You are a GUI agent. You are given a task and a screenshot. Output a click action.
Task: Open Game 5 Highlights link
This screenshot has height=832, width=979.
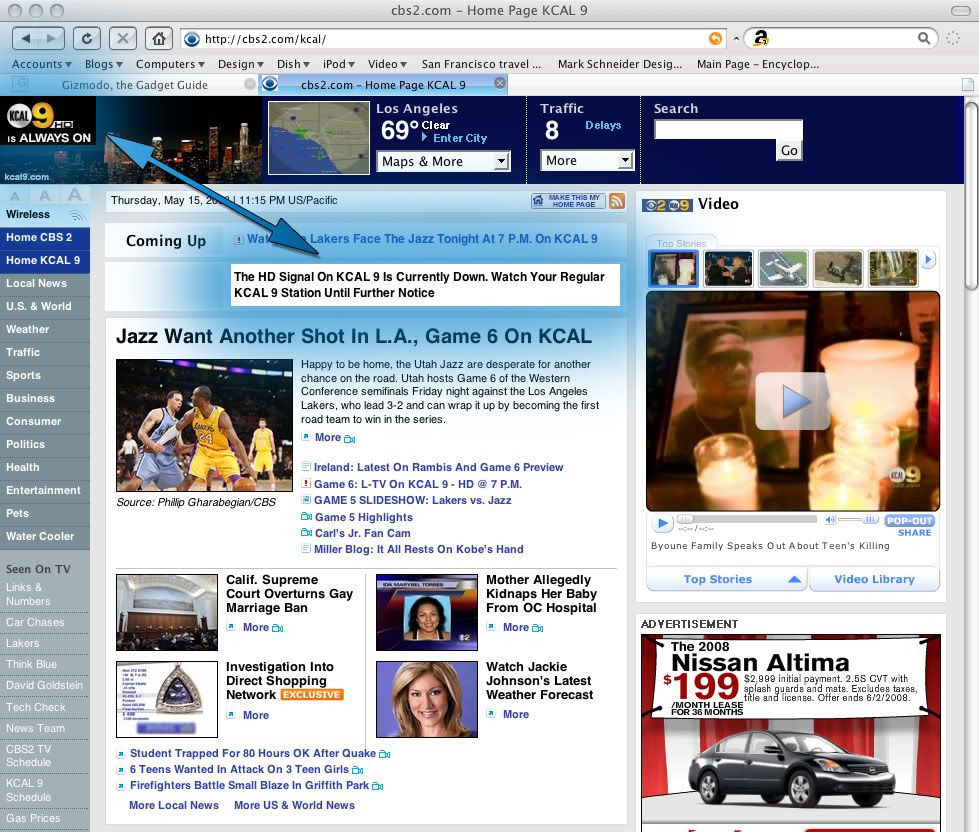pyautogui.click(x=363, y=517)
